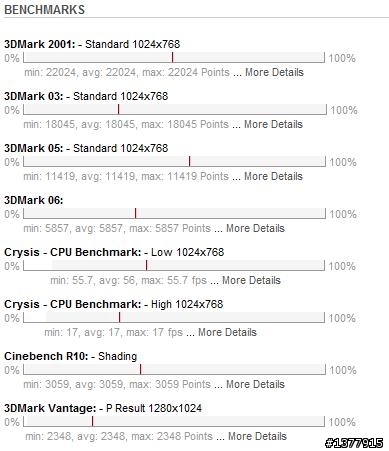Open More Details for 3DMark 05

click(273, 176)
